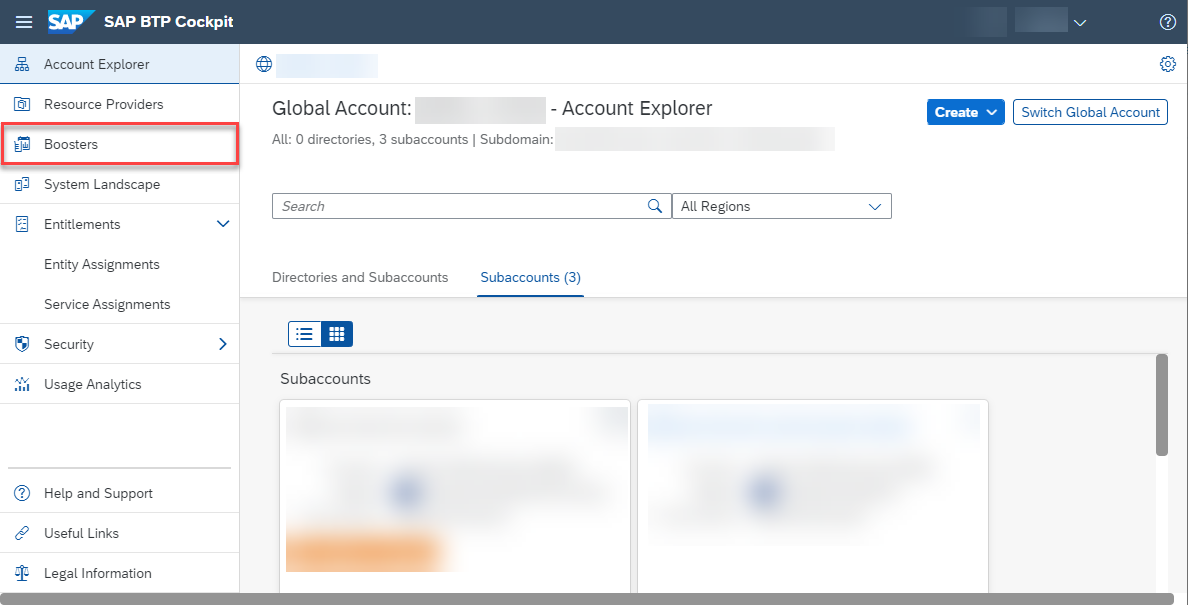Image resolution: width=1188 pixels, height=605 pixels.
Task: Open Resource Providers page
Action: (x=120, y=104)
